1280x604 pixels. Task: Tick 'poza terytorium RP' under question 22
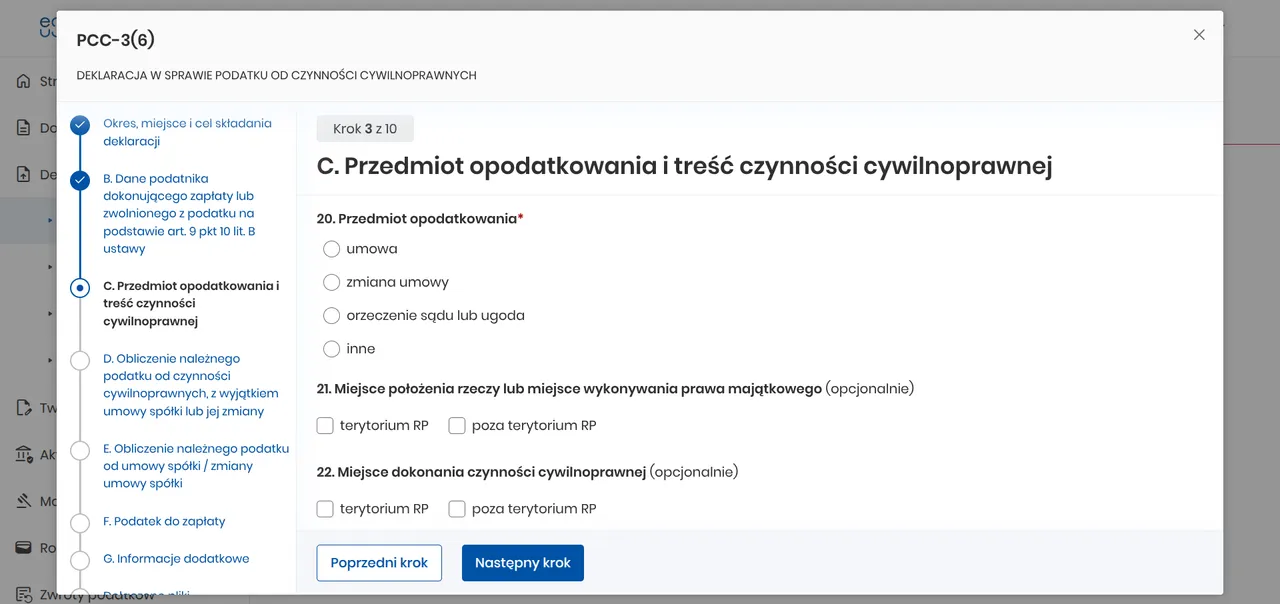[457, 509]
